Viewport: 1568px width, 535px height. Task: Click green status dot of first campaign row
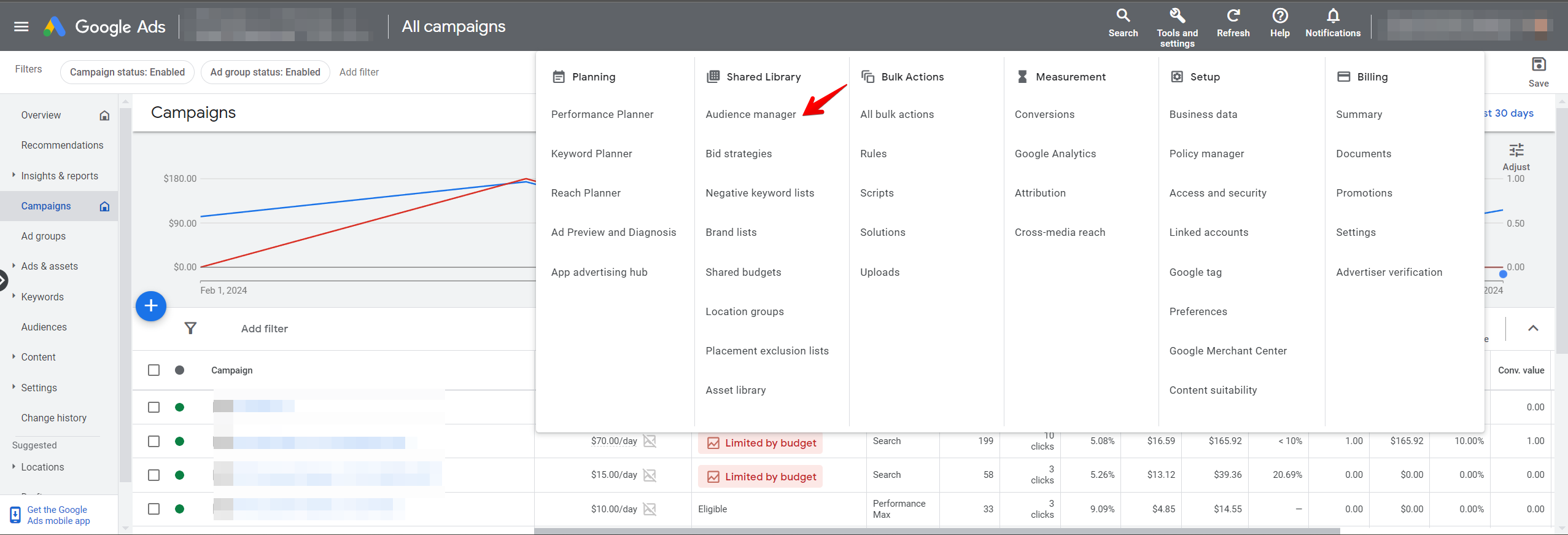[179, 407]
